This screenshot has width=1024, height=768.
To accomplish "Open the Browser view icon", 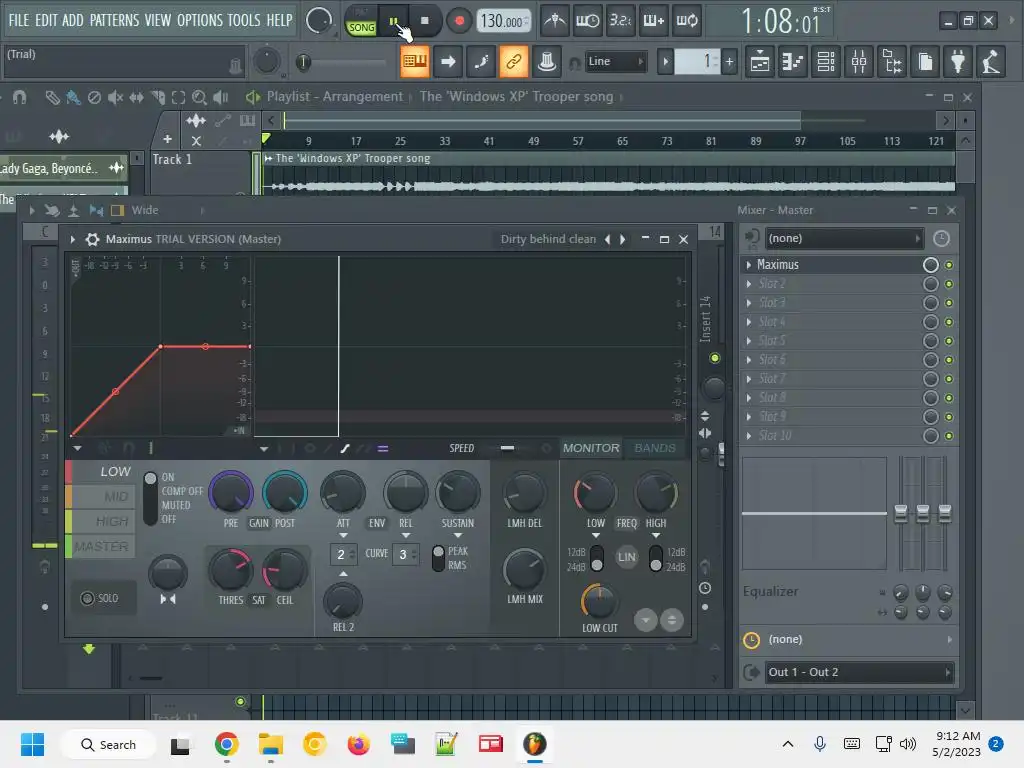I will tap(892, 62).
